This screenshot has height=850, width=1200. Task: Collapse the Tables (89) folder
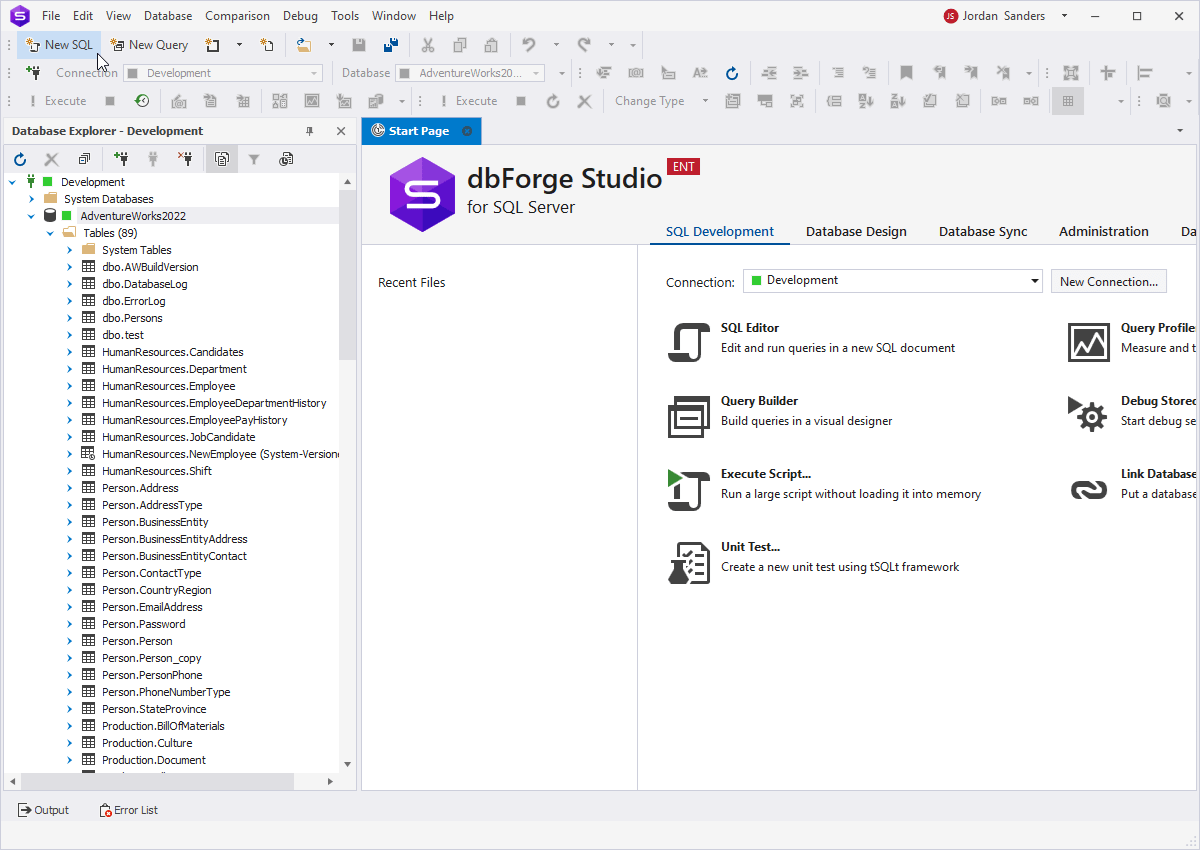[x=50, y=233]
